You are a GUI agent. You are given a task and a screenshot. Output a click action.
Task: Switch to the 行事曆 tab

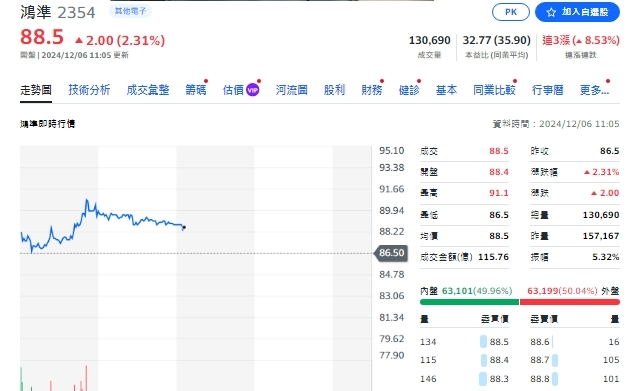547,90
